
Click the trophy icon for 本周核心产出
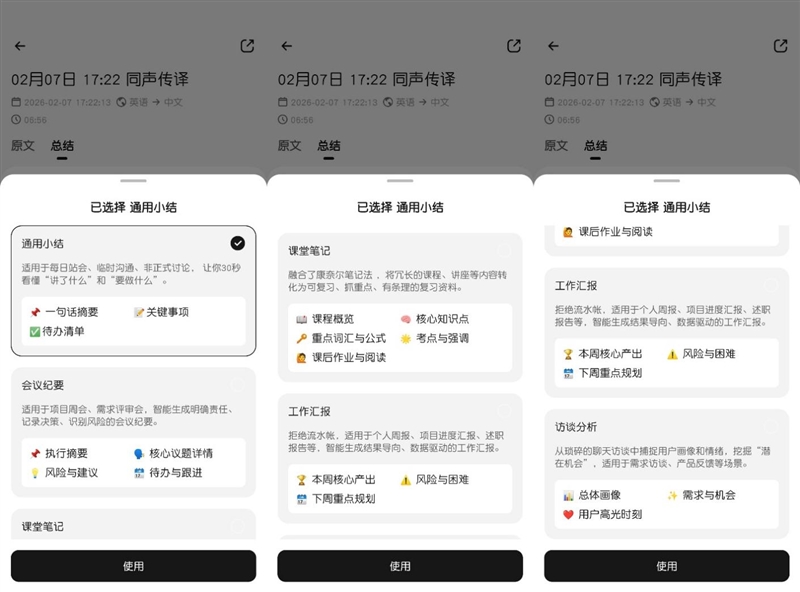click(300, 480)
